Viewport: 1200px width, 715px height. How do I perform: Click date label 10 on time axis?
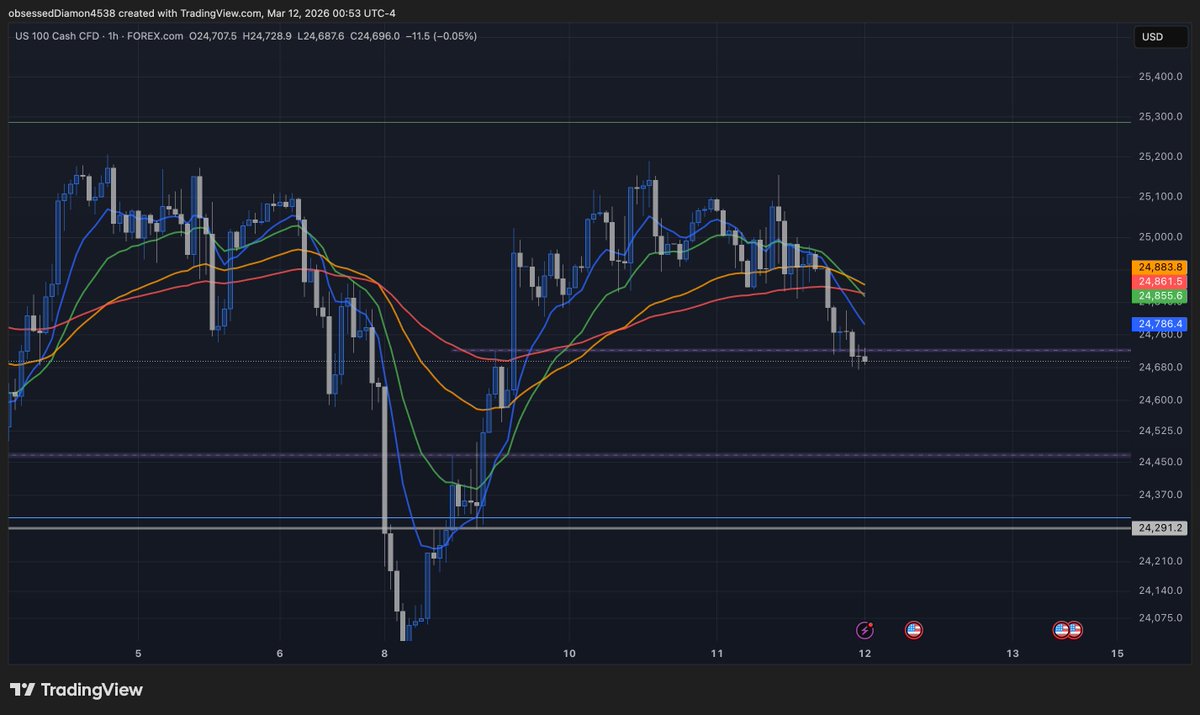pos(569,653)
